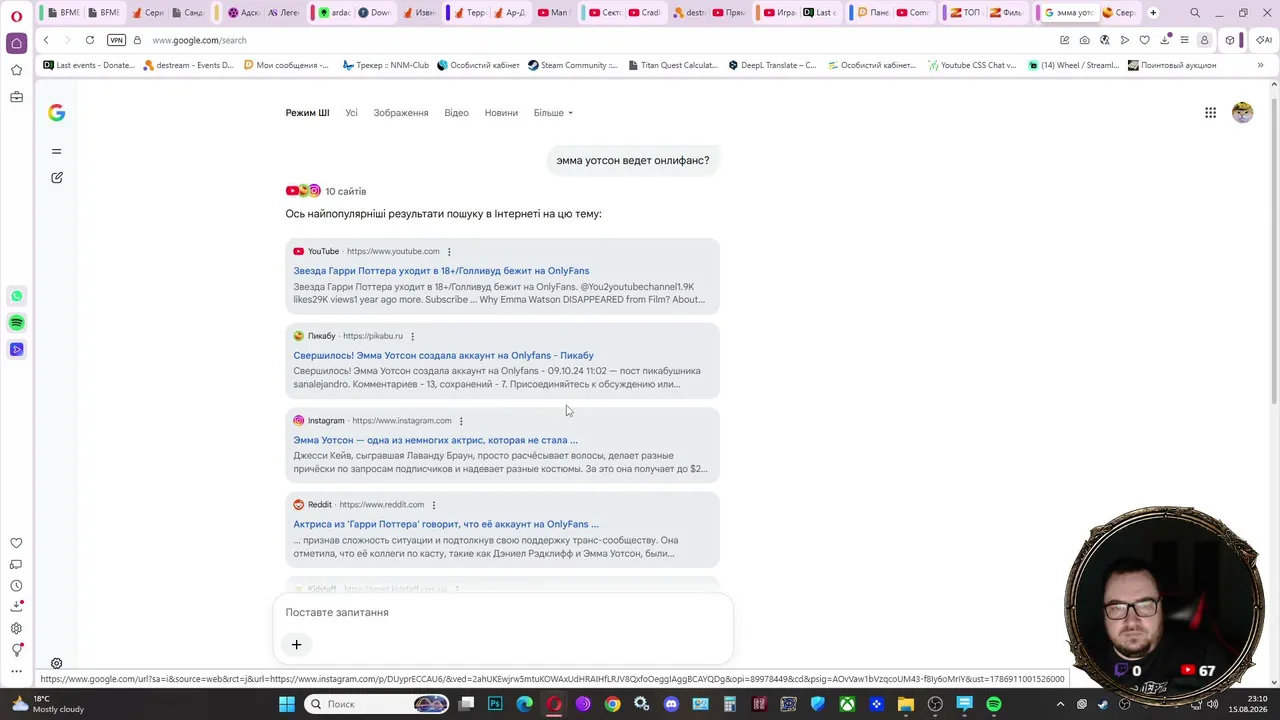This screenshot has height=720, width=1280.
Task: Open Spotify in the Opera sidebar
Action: pyautogui.click(x=16, y=323)
